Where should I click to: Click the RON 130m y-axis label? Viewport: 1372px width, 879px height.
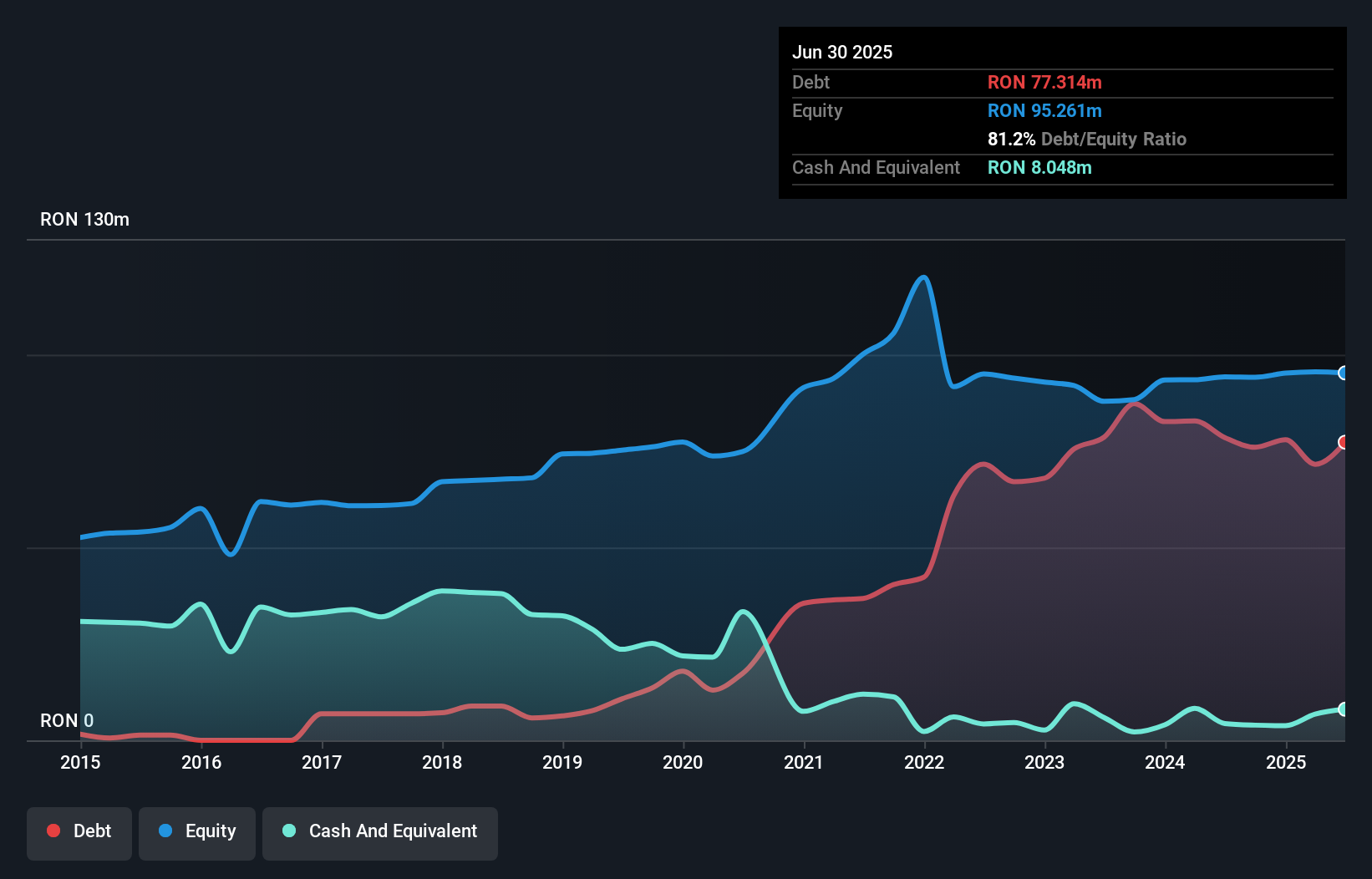(x=84, y=220)
